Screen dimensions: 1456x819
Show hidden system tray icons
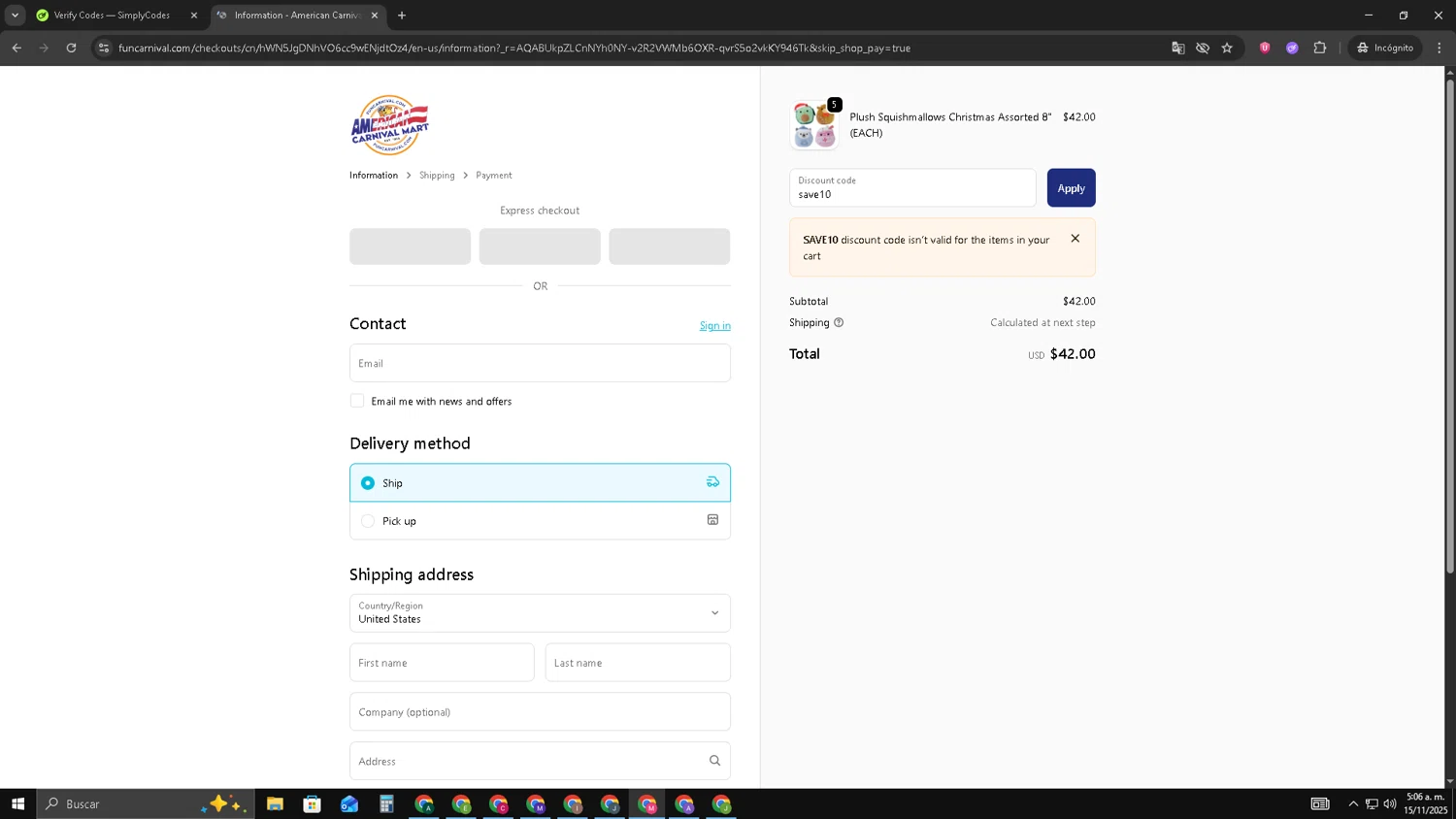point(1353,803)
